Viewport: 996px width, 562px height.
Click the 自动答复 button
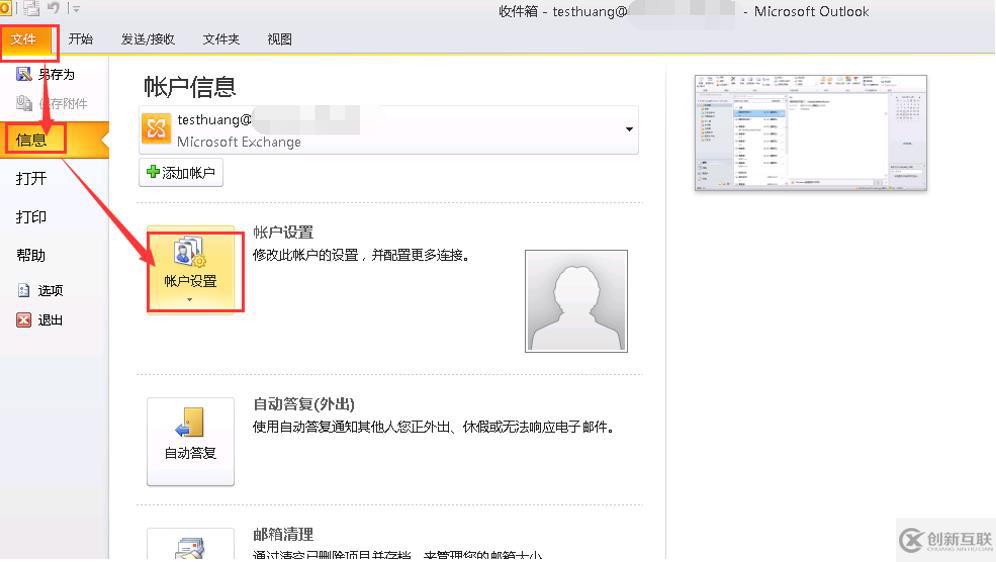(x=191, y=442)
